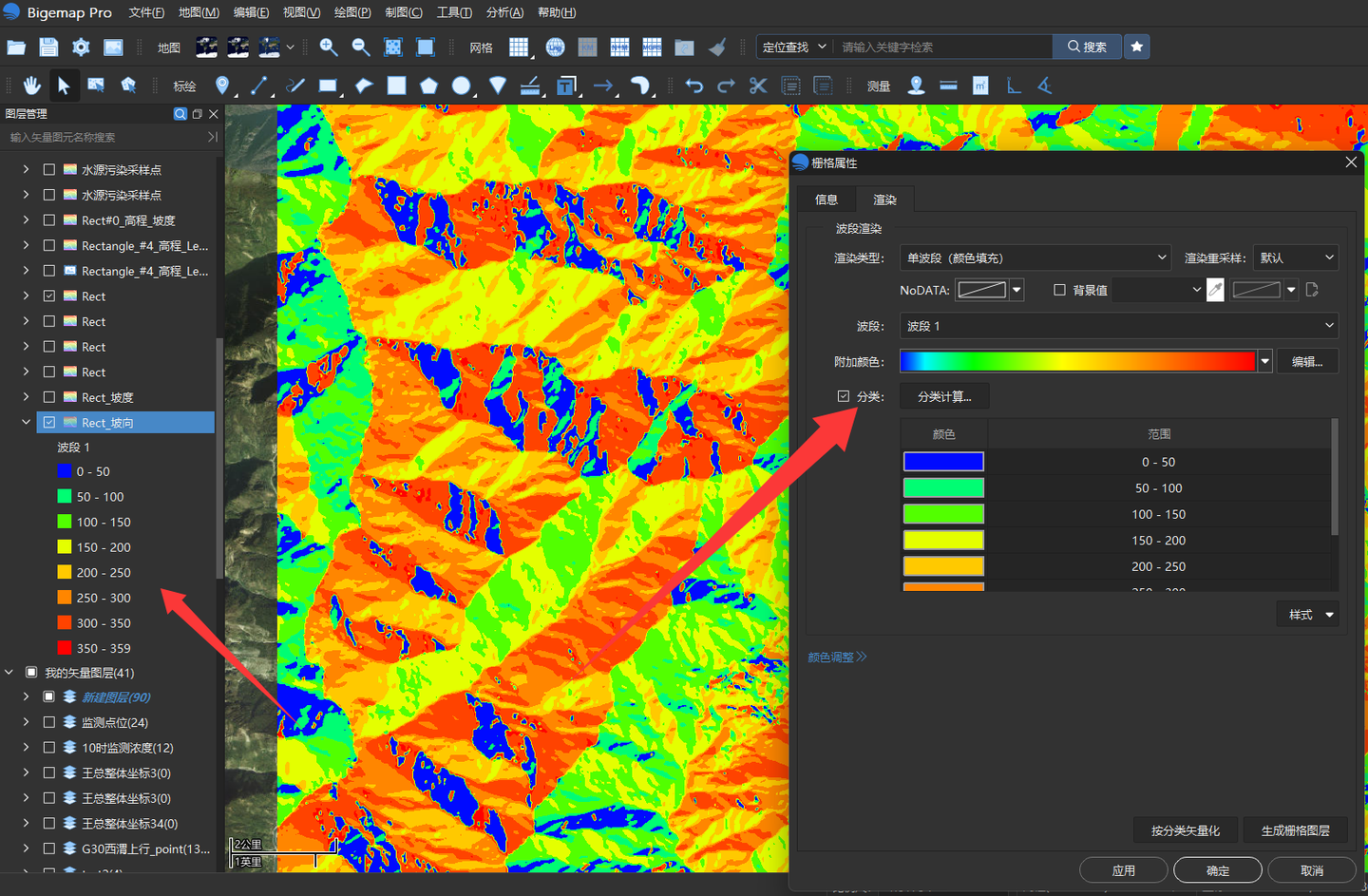
Task: Open the 分析(A) menu
Action: tap(504, 12)
